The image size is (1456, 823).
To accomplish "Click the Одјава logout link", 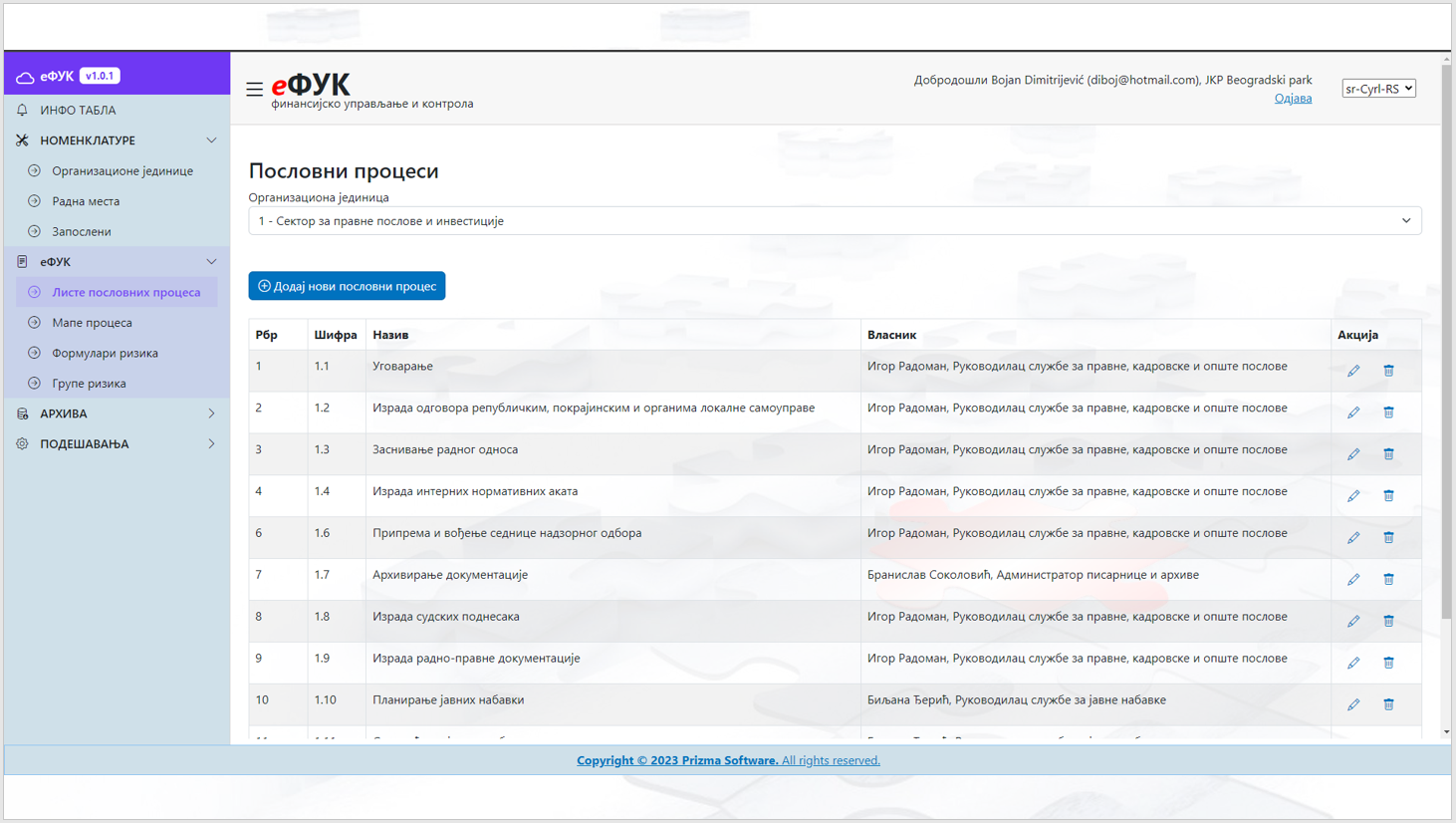I will click(1293, 98).
